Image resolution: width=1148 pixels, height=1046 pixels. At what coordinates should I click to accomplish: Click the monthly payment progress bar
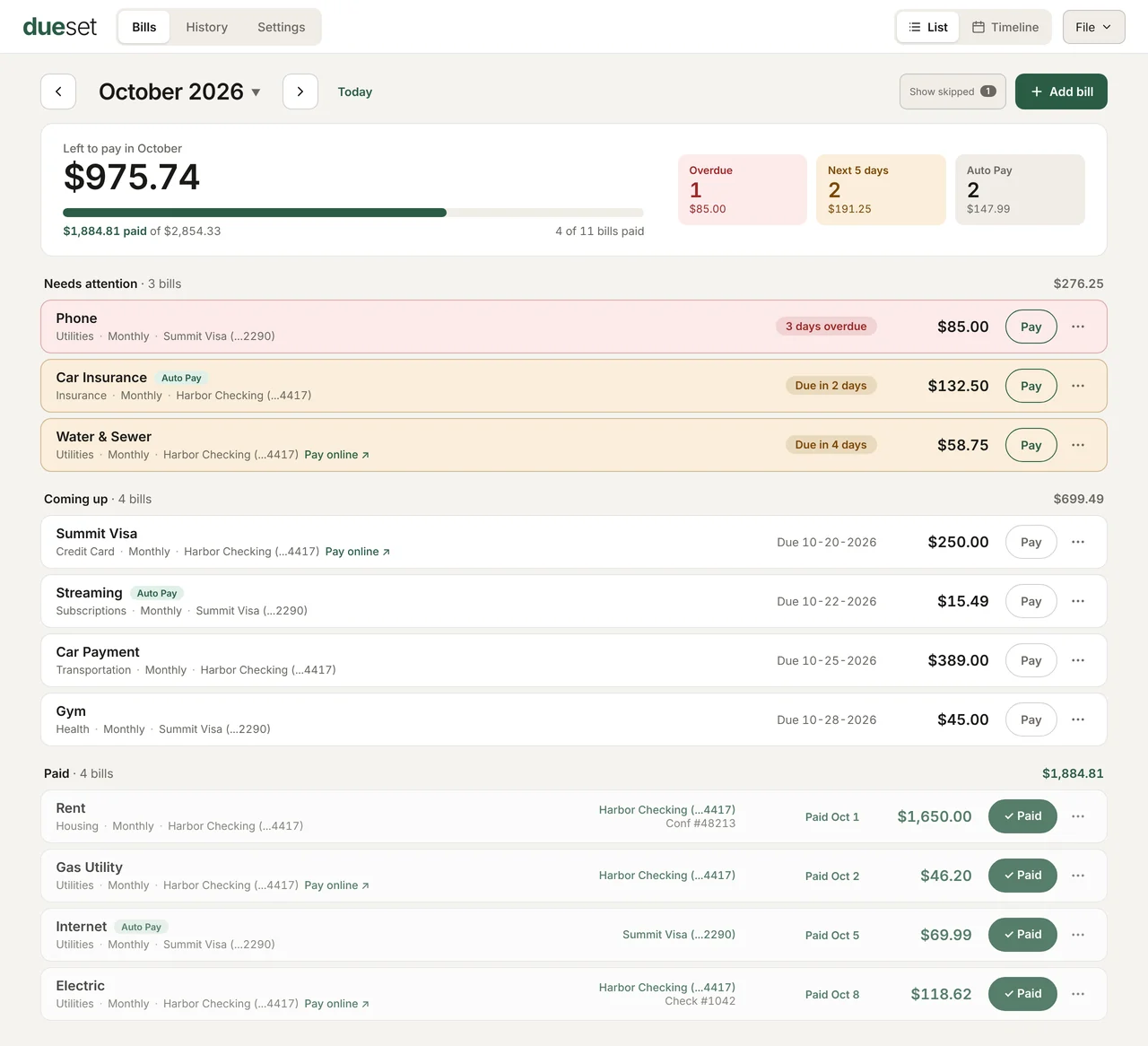(x=353, y=213)
